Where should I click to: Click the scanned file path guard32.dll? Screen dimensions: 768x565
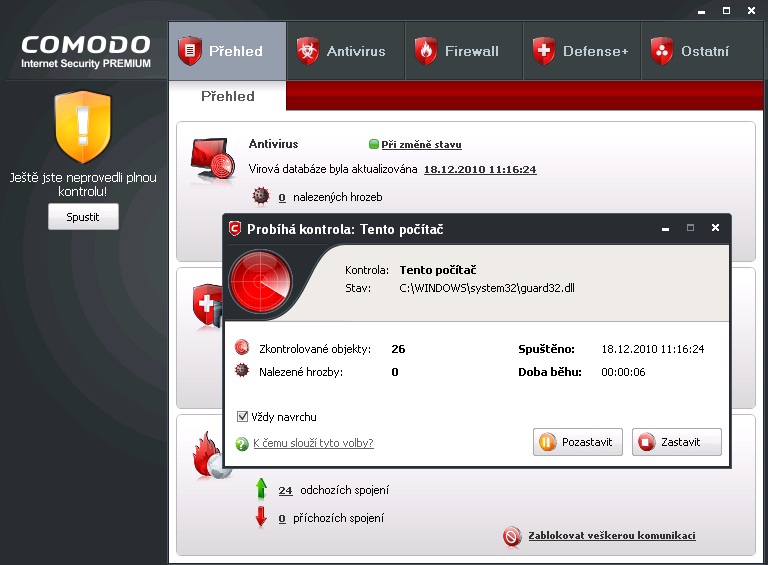click(487, 288)
